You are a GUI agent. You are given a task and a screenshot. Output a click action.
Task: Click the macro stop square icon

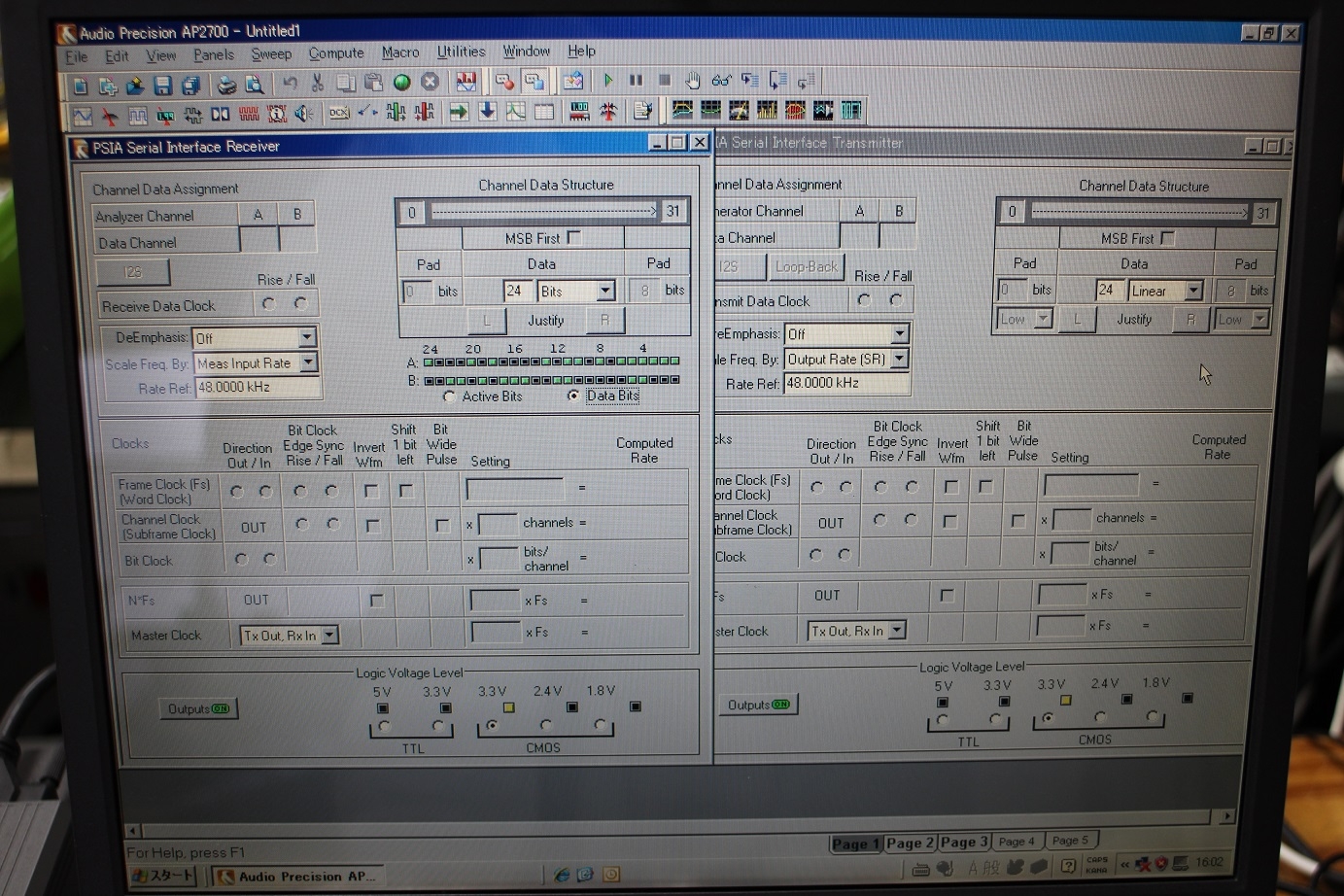(x=665, y=81)
